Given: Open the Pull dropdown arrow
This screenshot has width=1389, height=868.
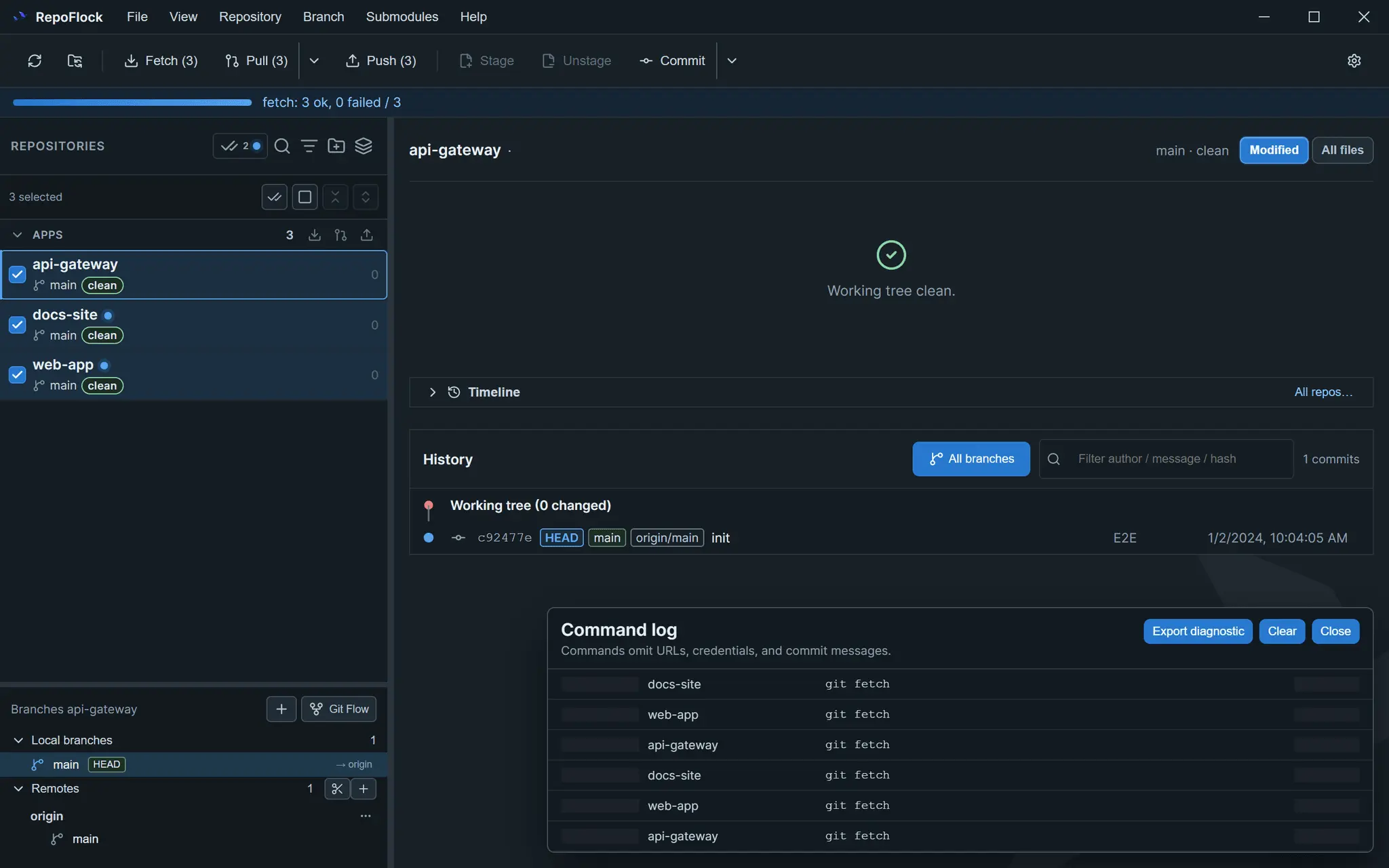Looking at the screenshot, I should (314, 61).
